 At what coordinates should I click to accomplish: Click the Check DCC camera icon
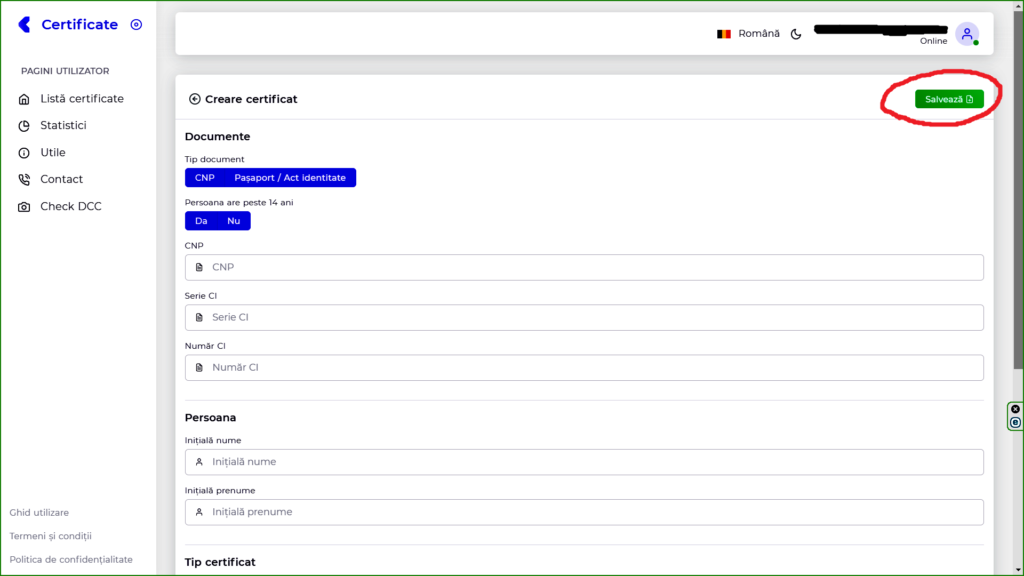pos(24,207)
